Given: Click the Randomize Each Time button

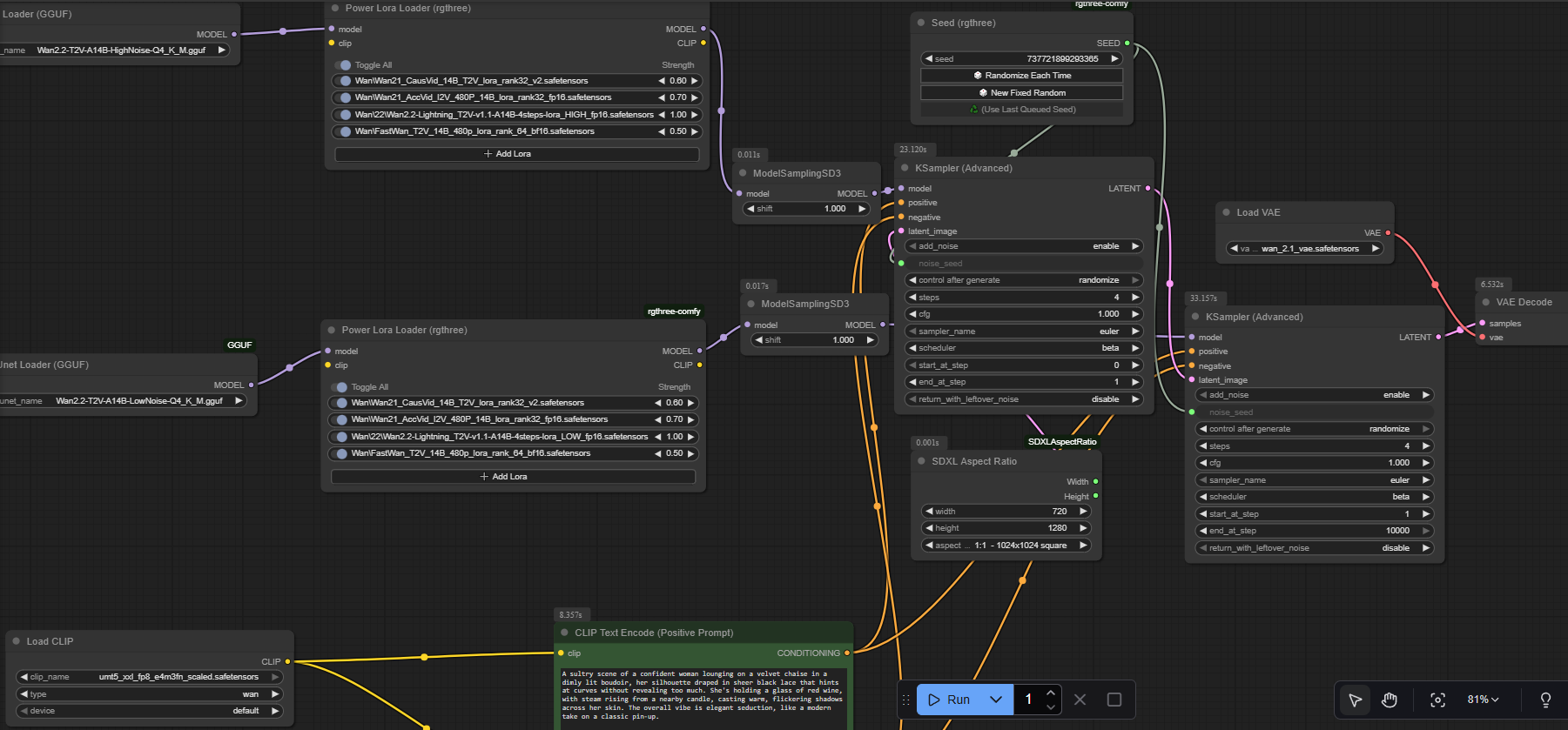Looking at the screenshot, I should click(1021, 76).
